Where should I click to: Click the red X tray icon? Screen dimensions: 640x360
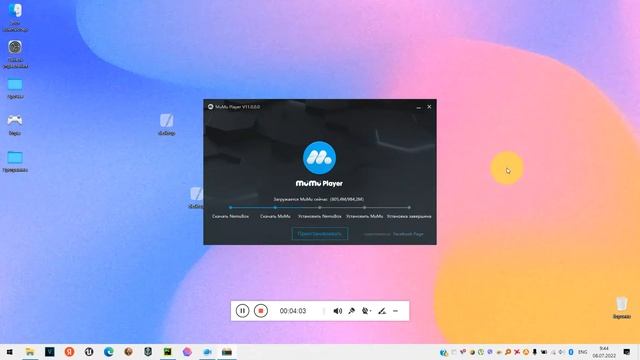pyautogui.click(x=517, y=352)
